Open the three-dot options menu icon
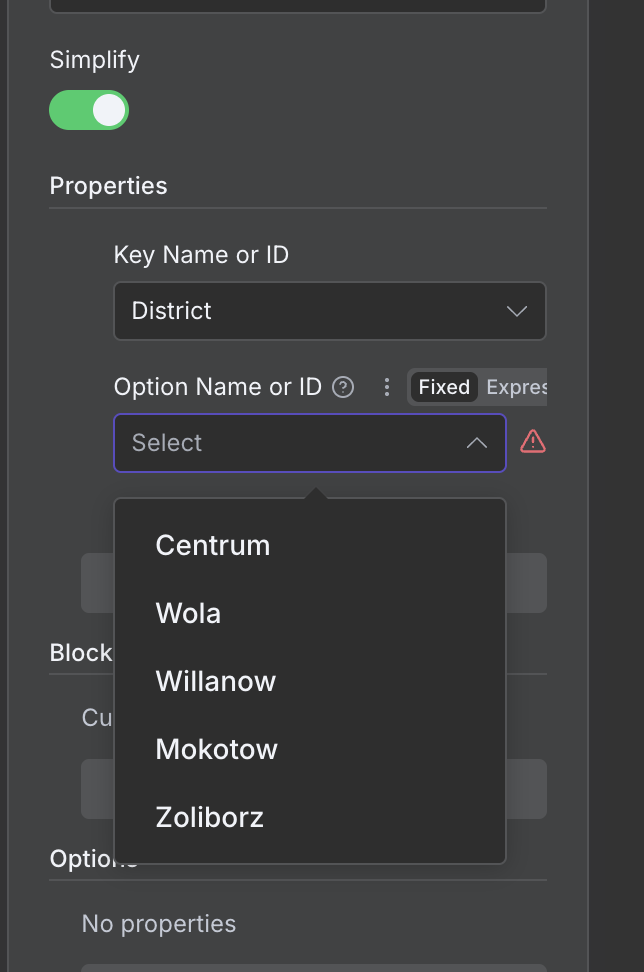The width and height of the screenshot is (644, 972). click(387, 387)
